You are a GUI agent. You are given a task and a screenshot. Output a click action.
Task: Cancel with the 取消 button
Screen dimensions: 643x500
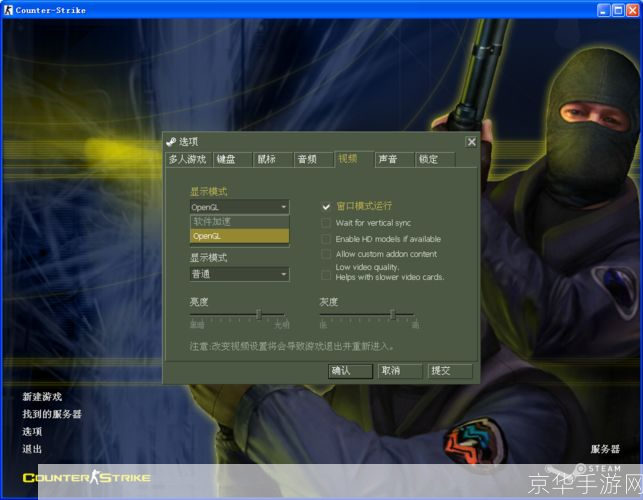(400, 371)
